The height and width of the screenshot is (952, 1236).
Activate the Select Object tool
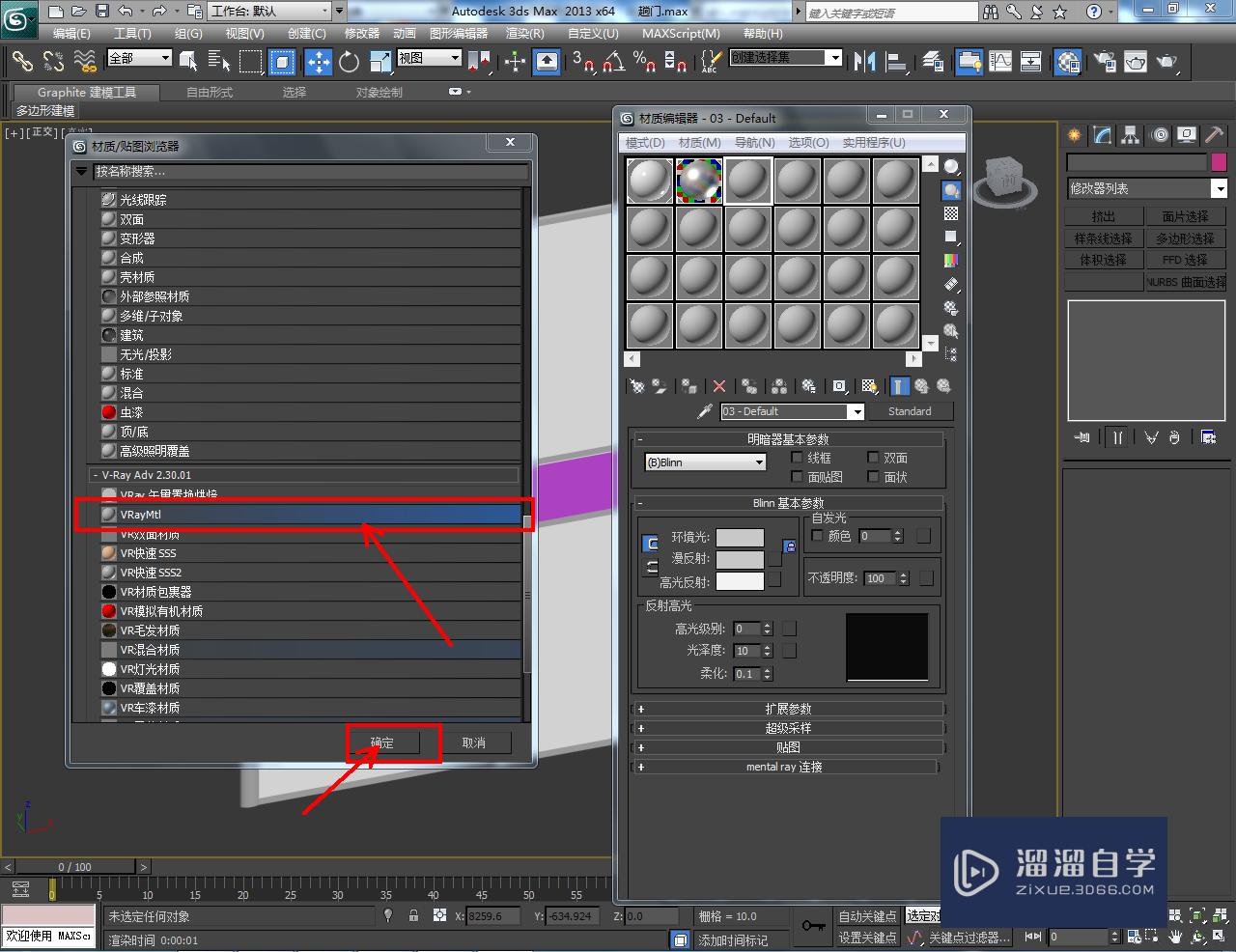[188, 62]
